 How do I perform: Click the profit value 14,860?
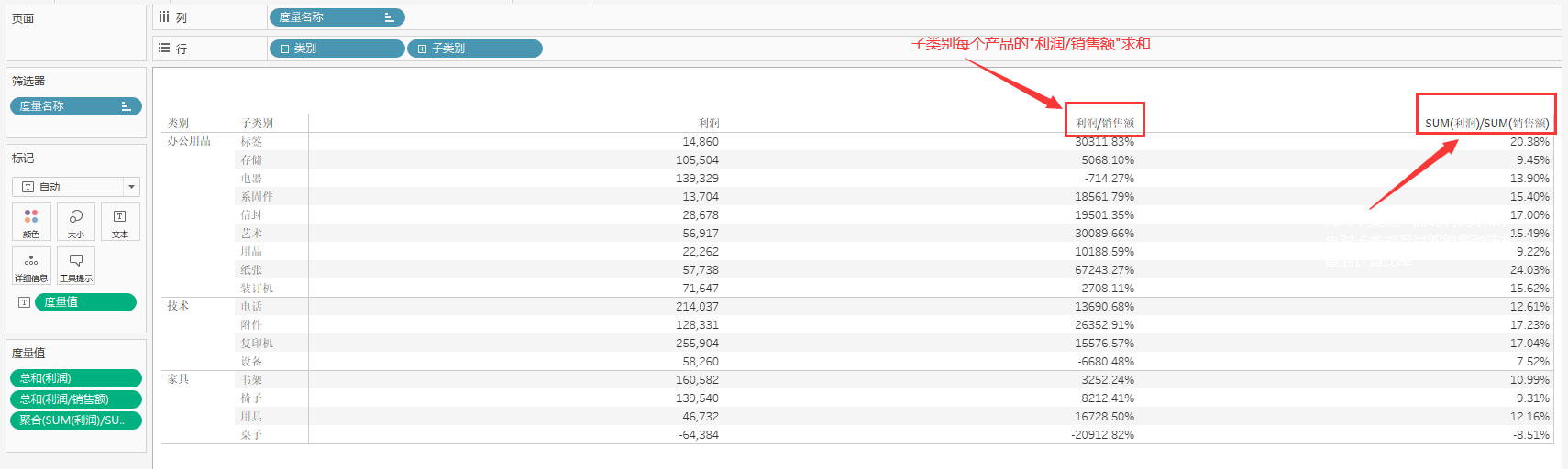[701, 142]
